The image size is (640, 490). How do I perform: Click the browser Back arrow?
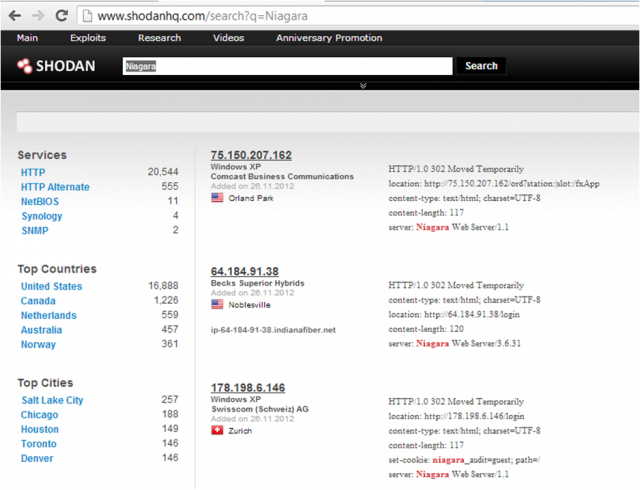point(15,16)
